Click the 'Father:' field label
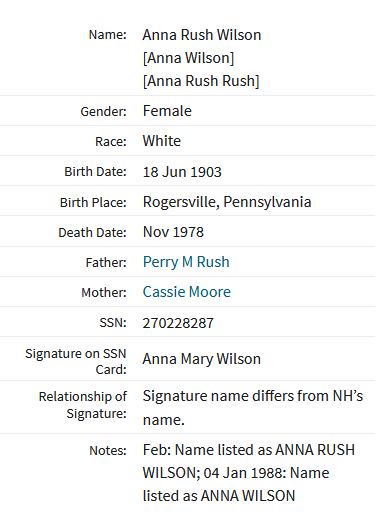Viewport: 376px width, 514px height. coord(106,263)
